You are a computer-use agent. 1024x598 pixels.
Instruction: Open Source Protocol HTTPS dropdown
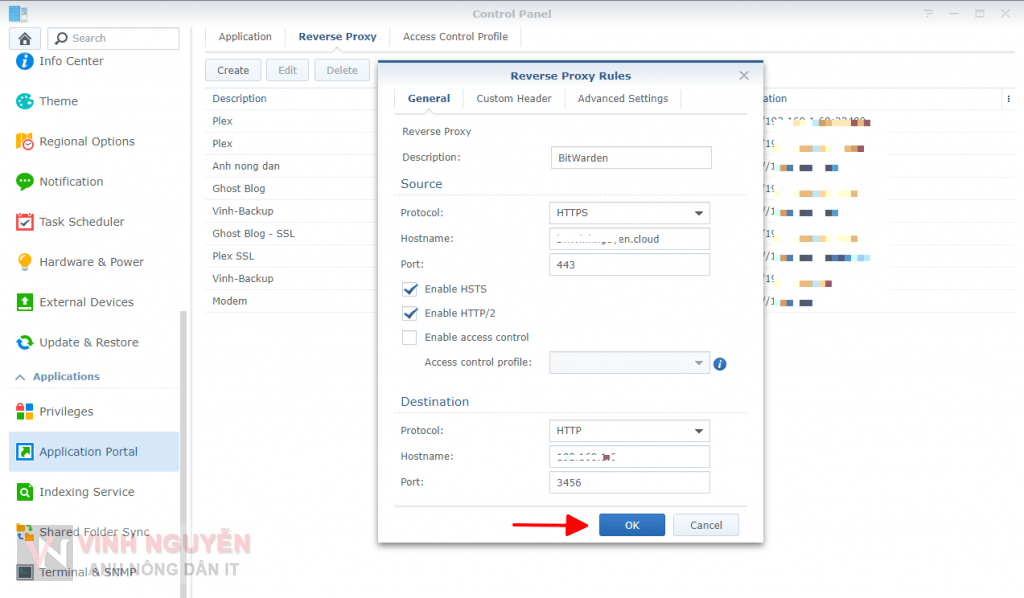629,213
